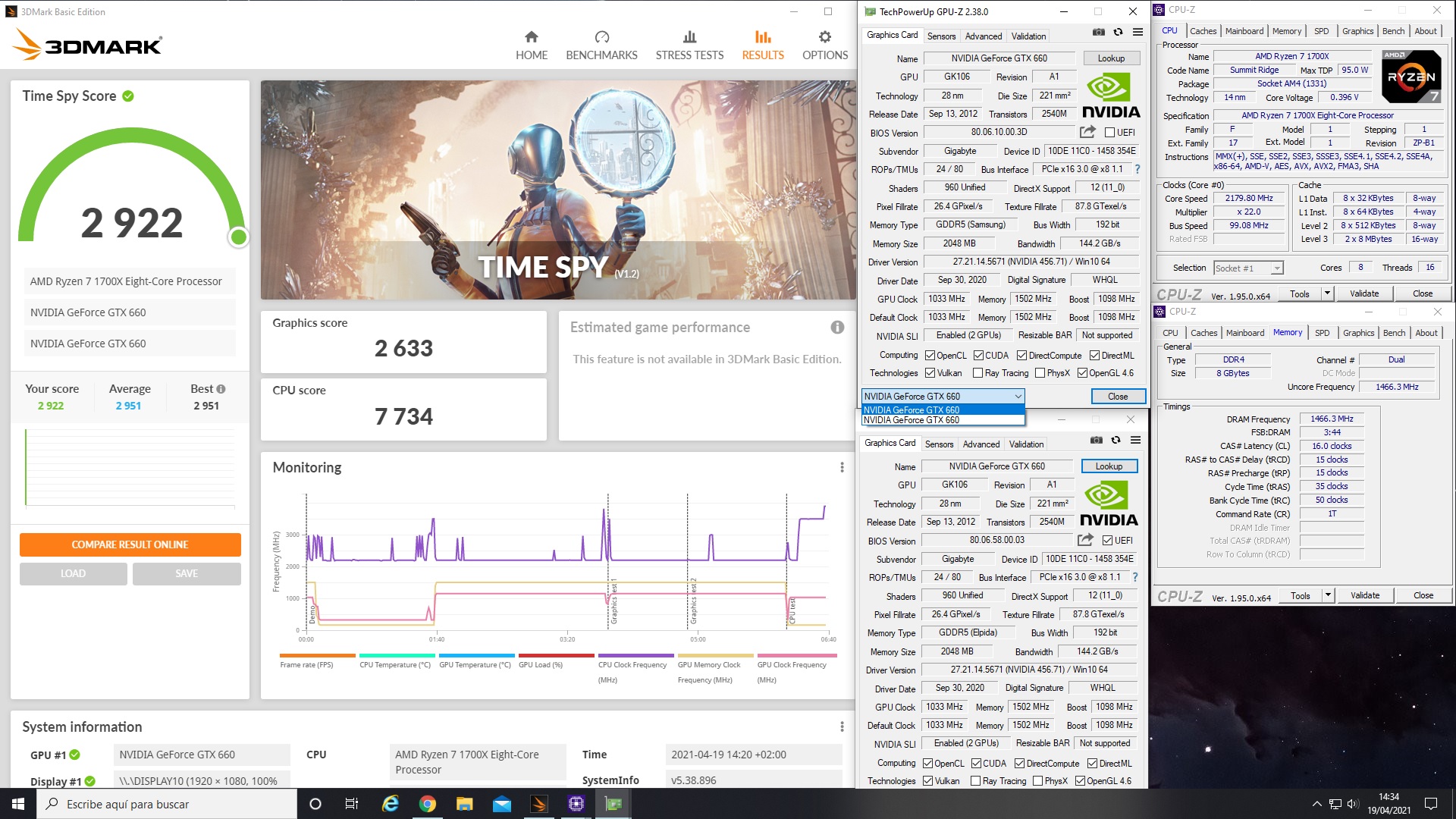Take screenshot with upper GPU-Z camera icon

point(1098,32)
